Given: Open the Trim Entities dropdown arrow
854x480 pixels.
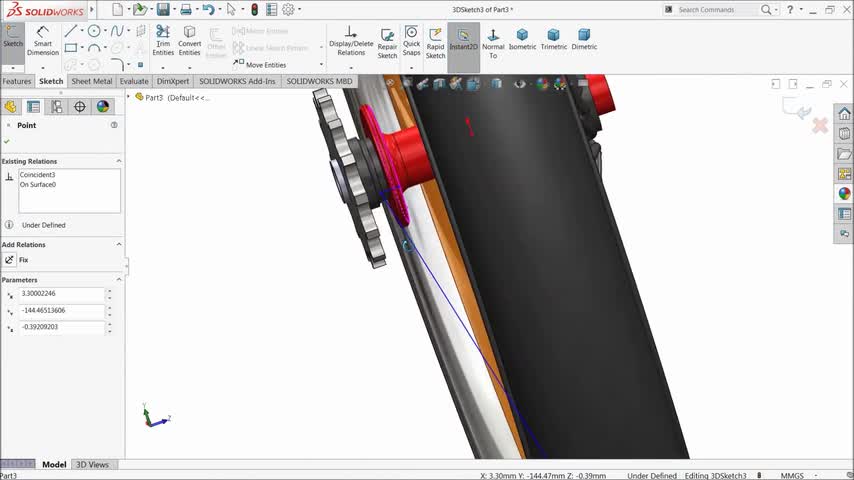Looking at the screenshot, I should [x=163, y=68].
